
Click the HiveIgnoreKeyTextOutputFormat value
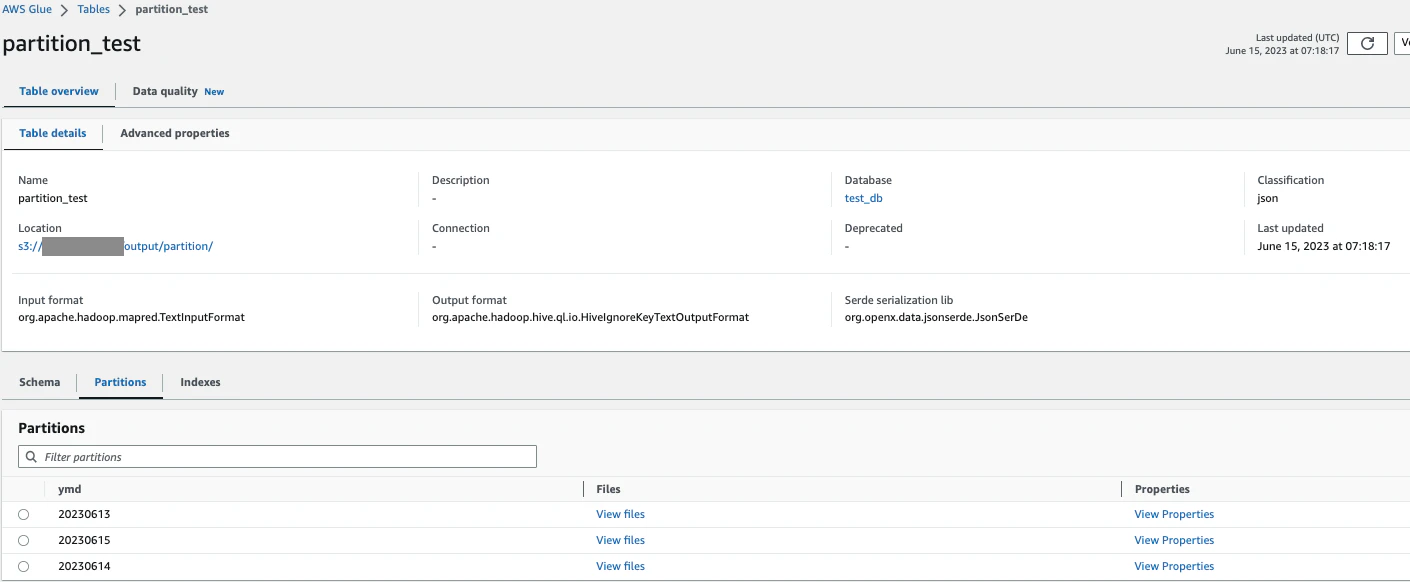coord(590,317)
